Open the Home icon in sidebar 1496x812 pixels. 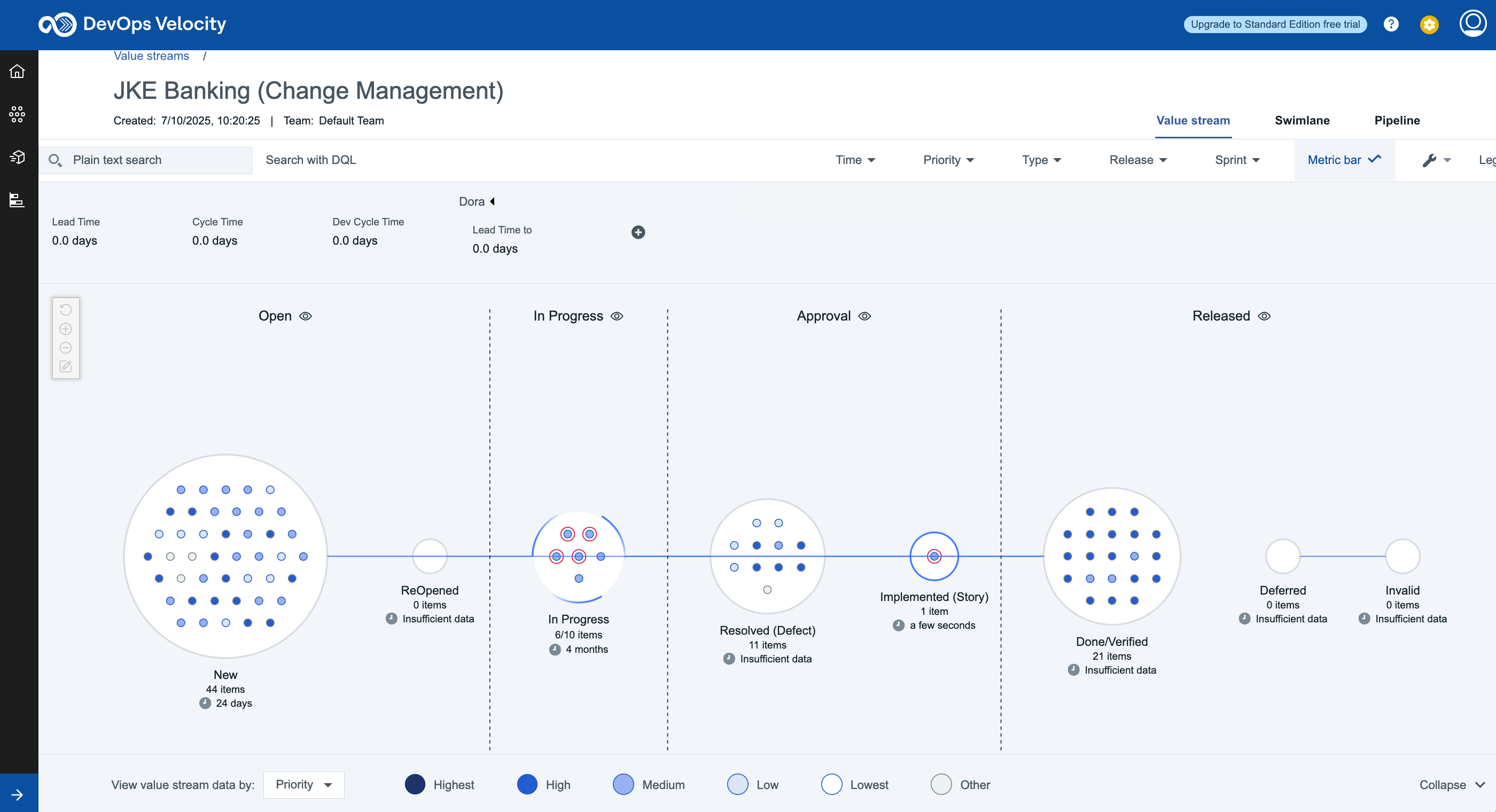(17, 72)
